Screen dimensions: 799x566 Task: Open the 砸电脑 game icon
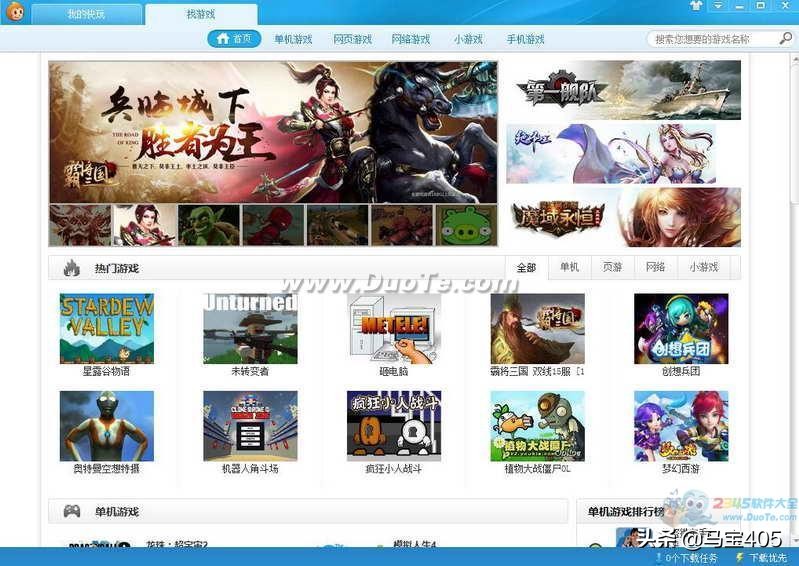pyautogui.click(x=394, y=329)
